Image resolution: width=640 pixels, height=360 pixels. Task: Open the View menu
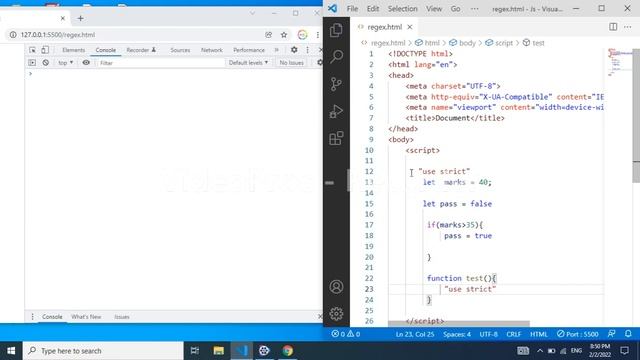tap(434, 9)
